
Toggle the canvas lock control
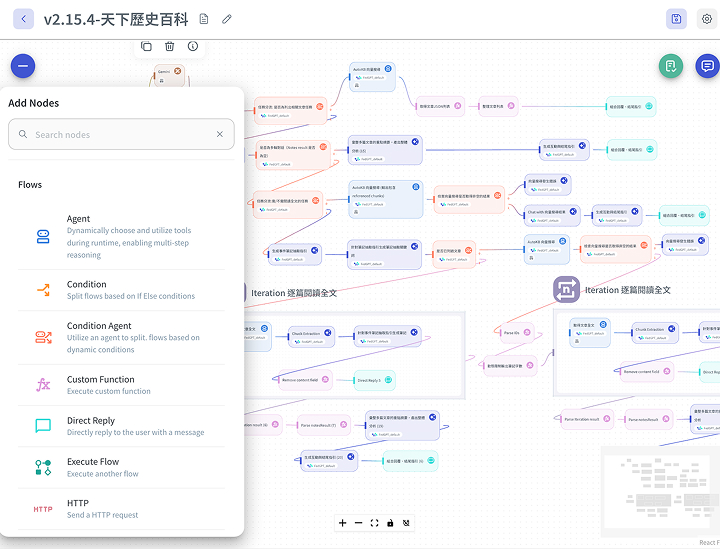pyautogui.click(x=390, y=523)
